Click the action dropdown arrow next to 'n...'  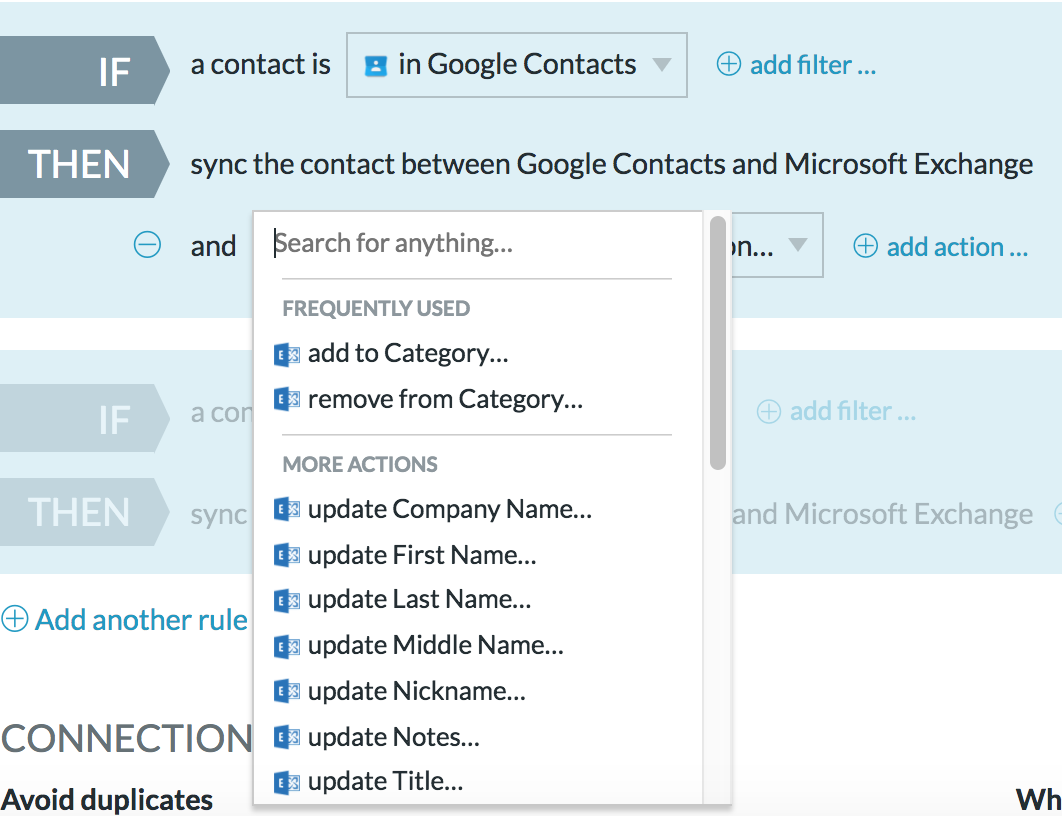[798, 244]
